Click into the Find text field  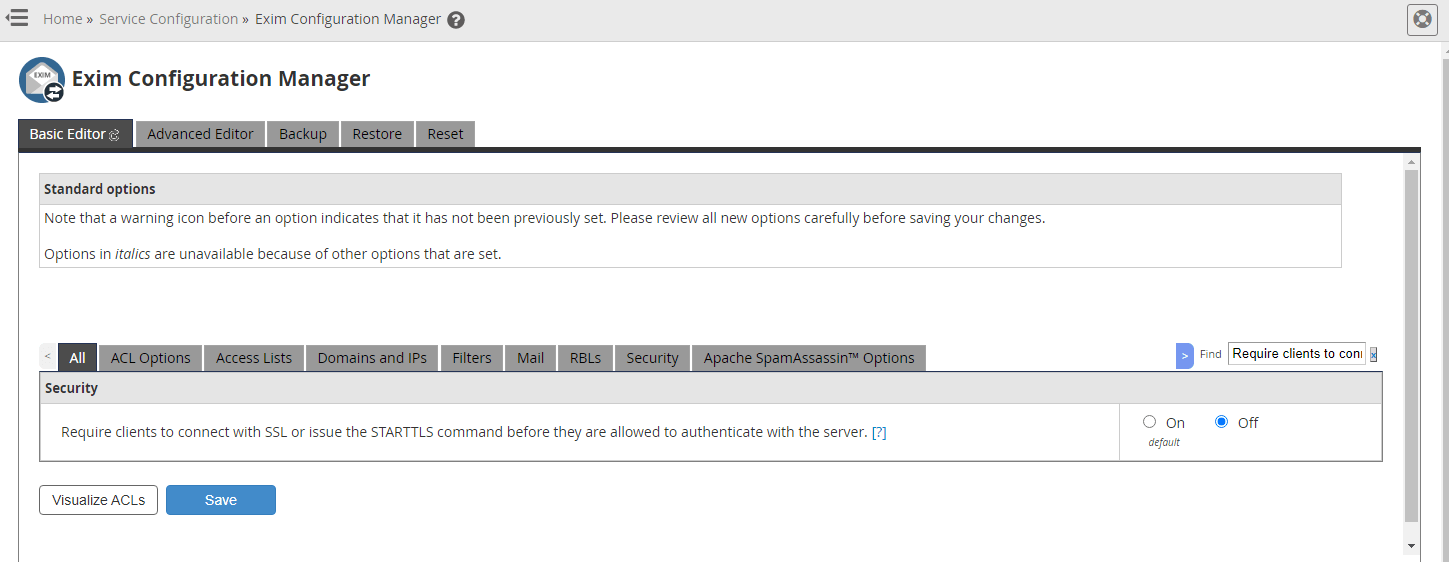[1296, 354]
